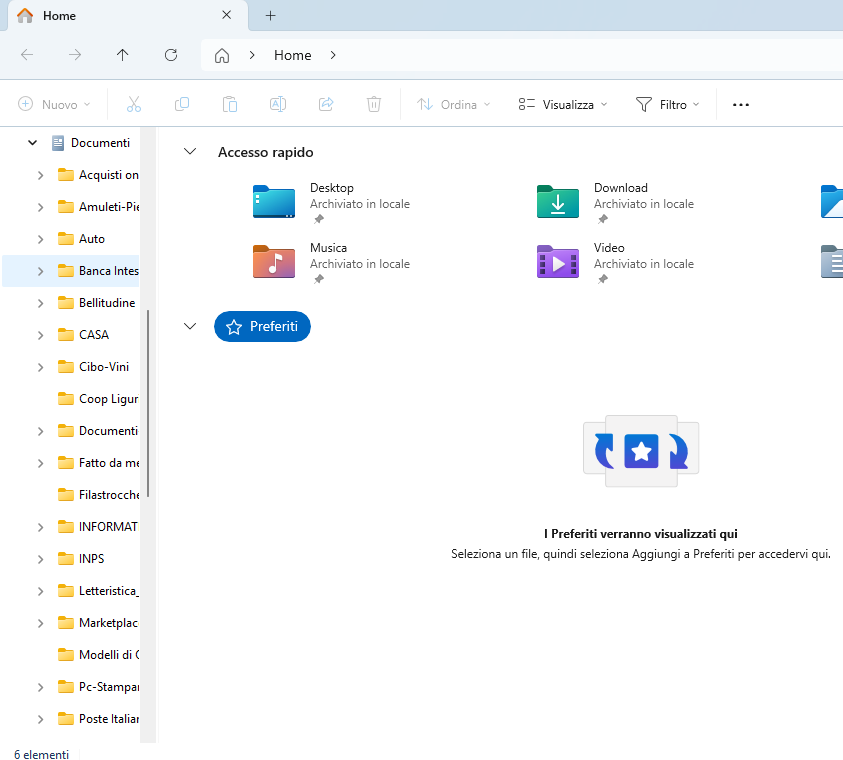Open the Visualizza view dropdown
Viewport: 843px width, 760px height.
coord(562,104)
